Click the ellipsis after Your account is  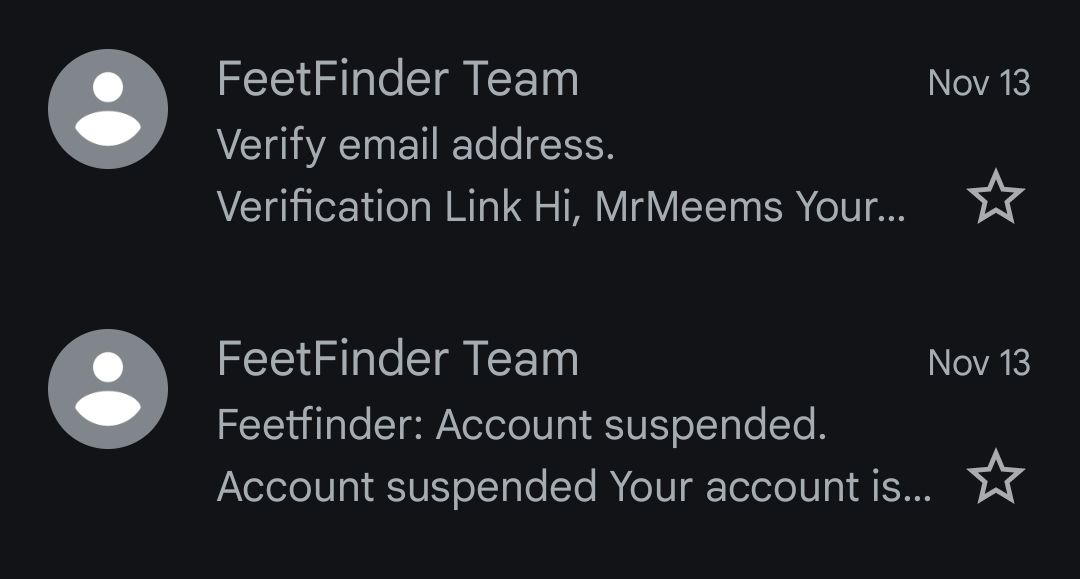918,499
